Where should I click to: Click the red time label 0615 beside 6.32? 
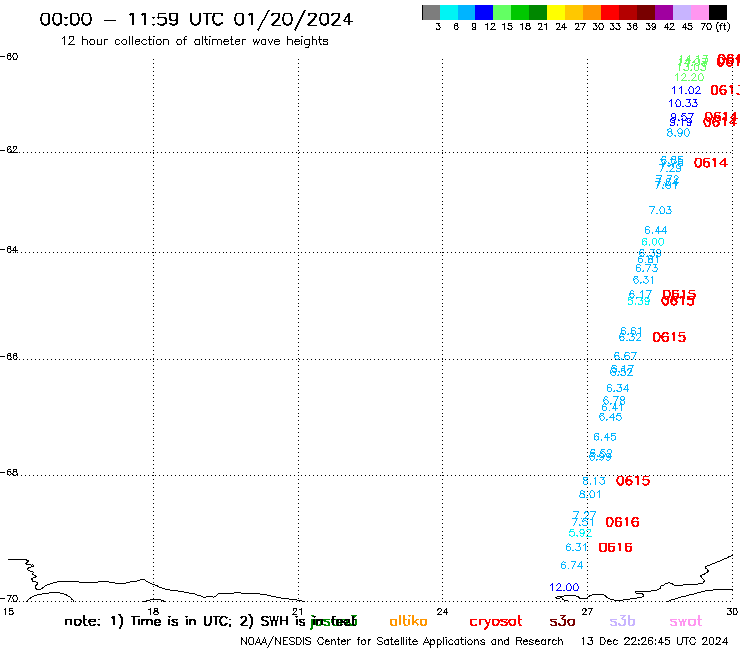pyautogui.click(x=669, y=337)
